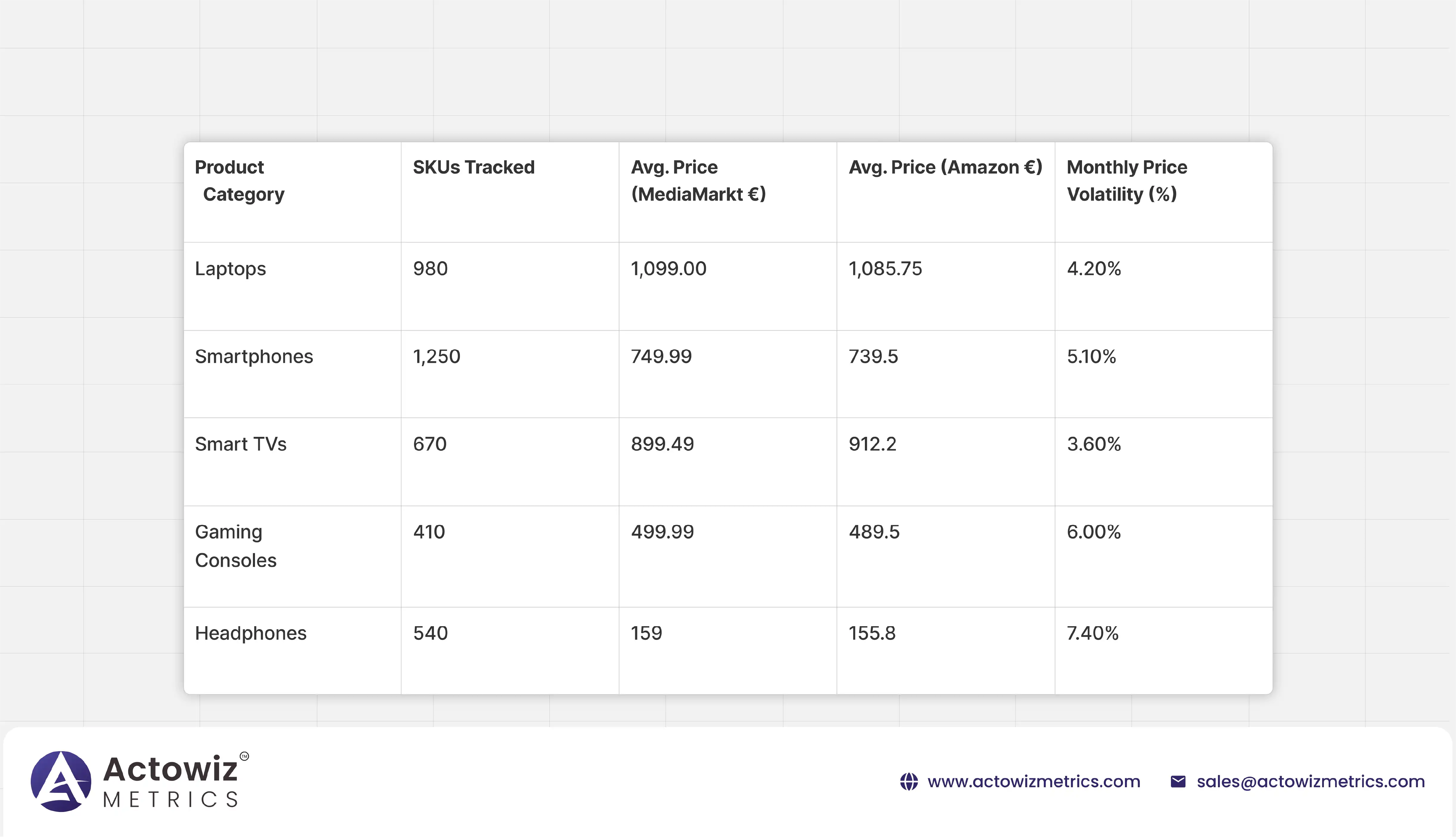The image size is (1456, 837).
Task: Click the 7.40% volatility value
Action: coord(1092,634)
